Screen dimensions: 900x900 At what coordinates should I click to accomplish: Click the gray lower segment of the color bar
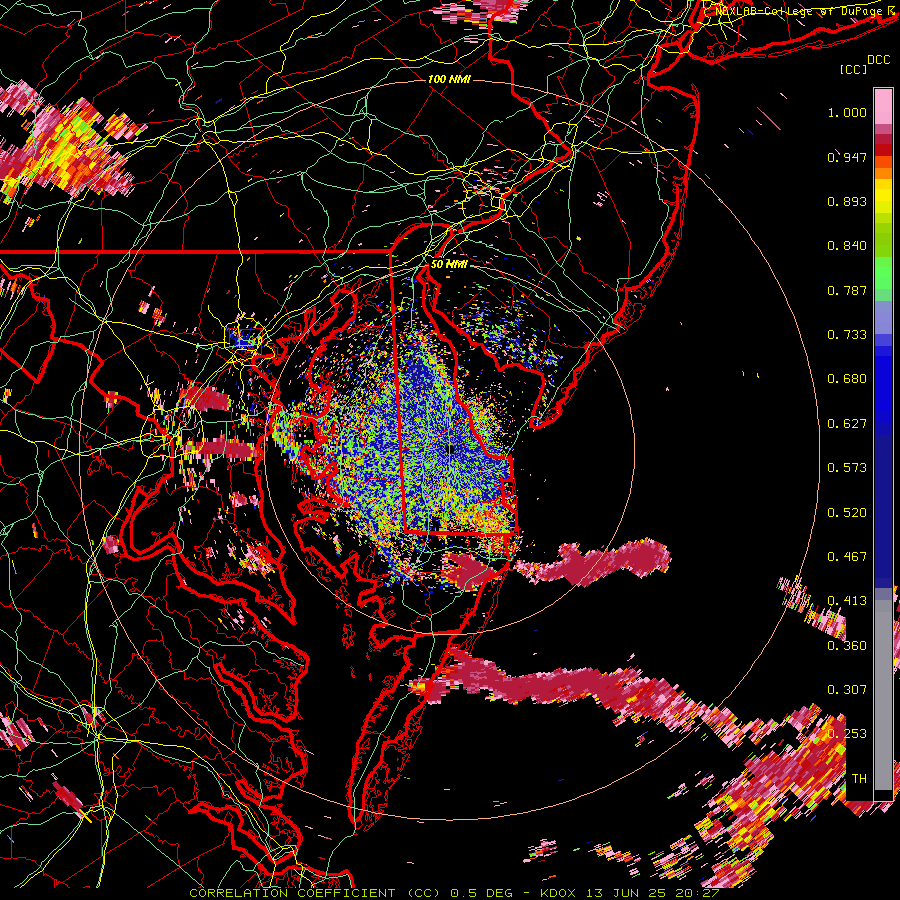pyautogui.click(x=883, y=695)
